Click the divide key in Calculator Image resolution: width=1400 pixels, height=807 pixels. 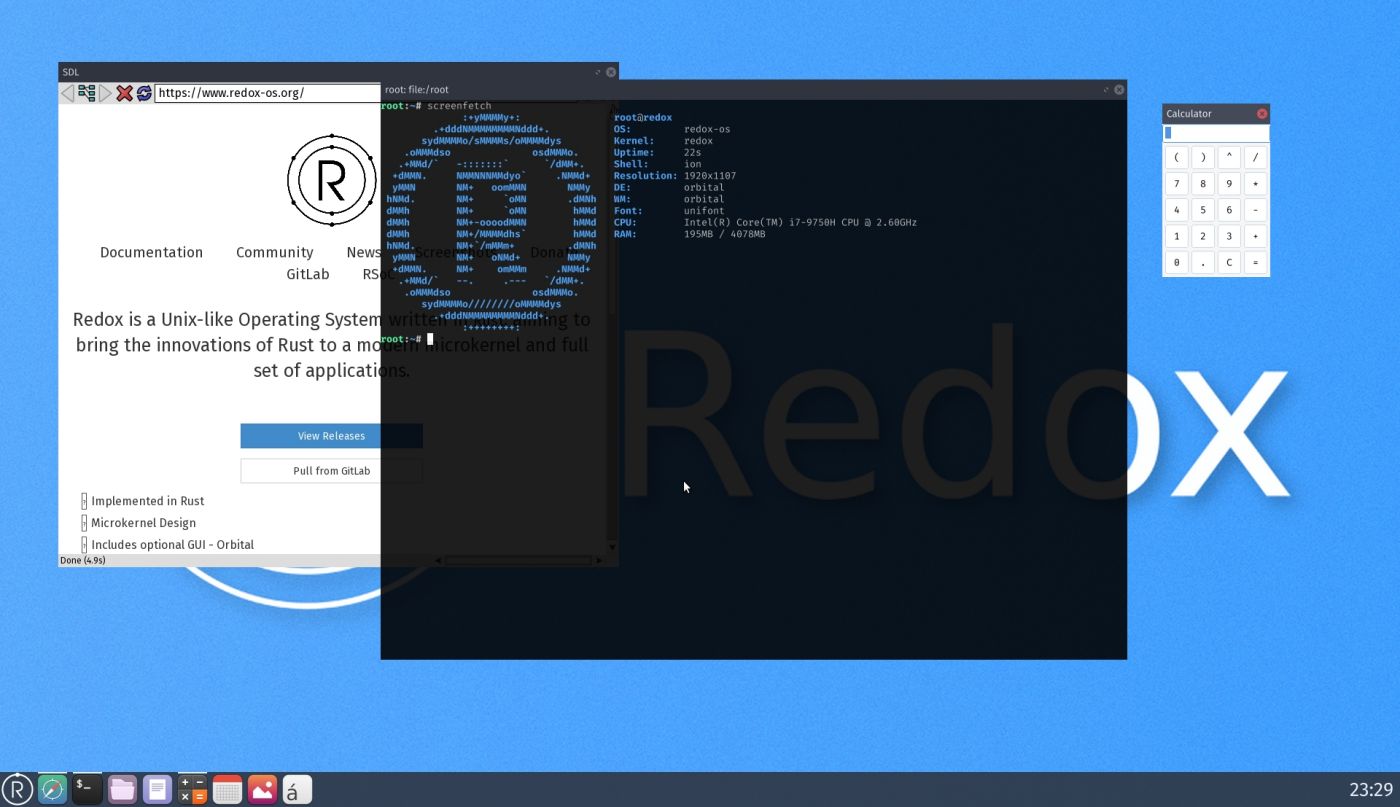pos(1255,157)
